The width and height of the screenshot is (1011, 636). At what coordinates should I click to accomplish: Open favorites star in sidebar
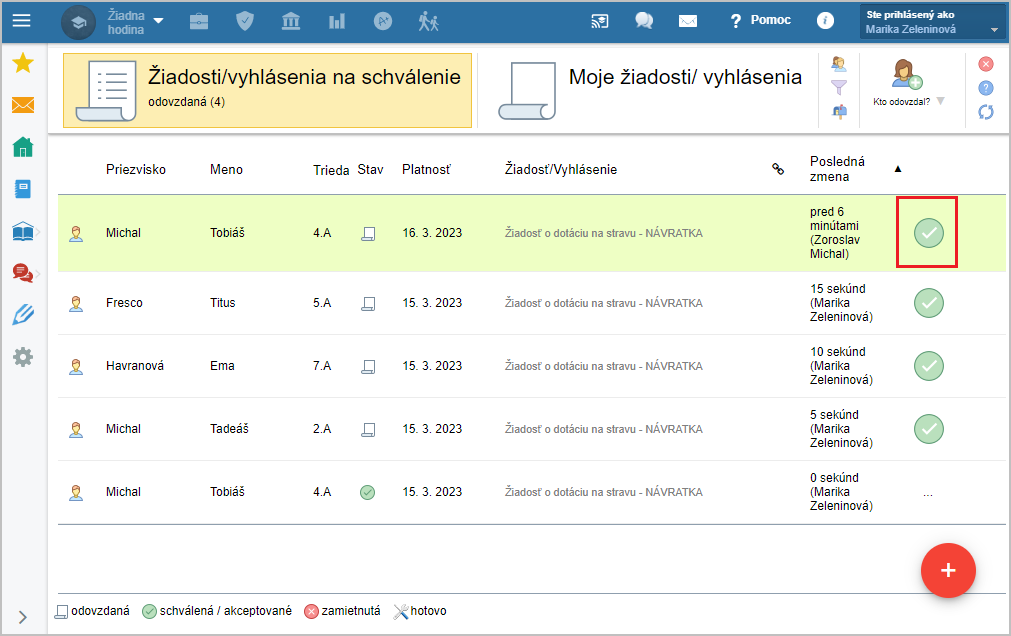pos(23,63)
